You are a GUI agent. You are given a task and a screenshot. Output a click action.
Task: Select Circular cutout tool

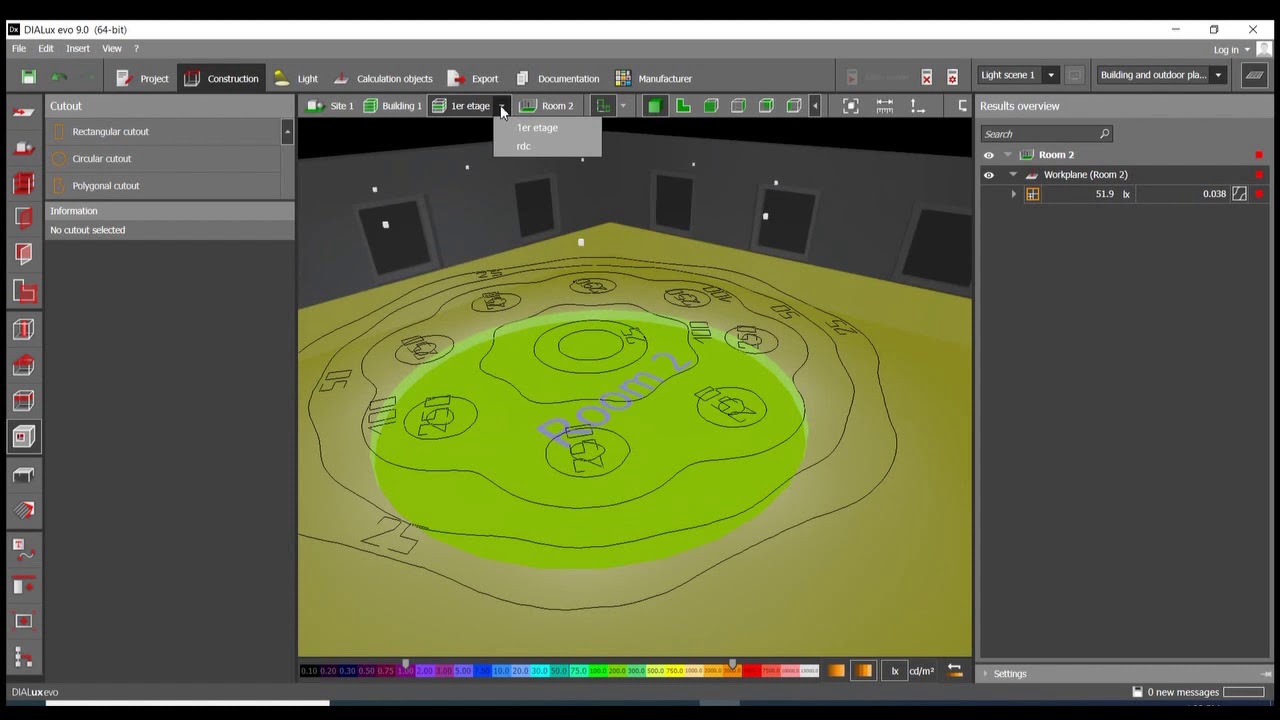[x=164, y=159]
